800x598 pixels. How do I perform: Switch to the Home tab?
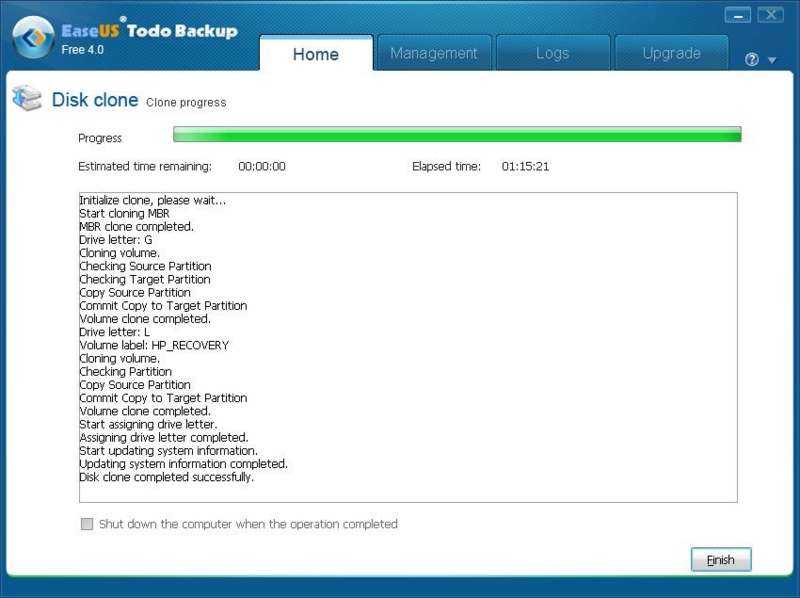point(316,54)
